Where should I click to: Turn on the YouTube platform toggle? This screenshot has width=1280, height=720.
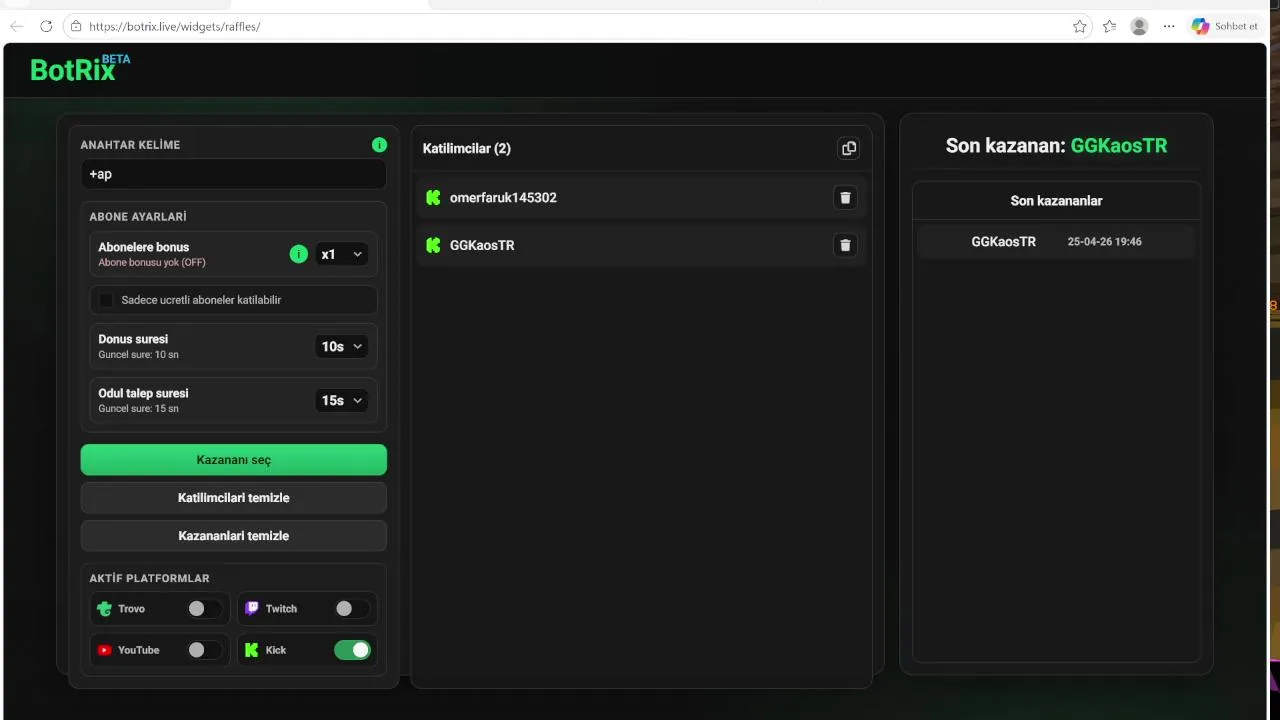click(204, 650)
